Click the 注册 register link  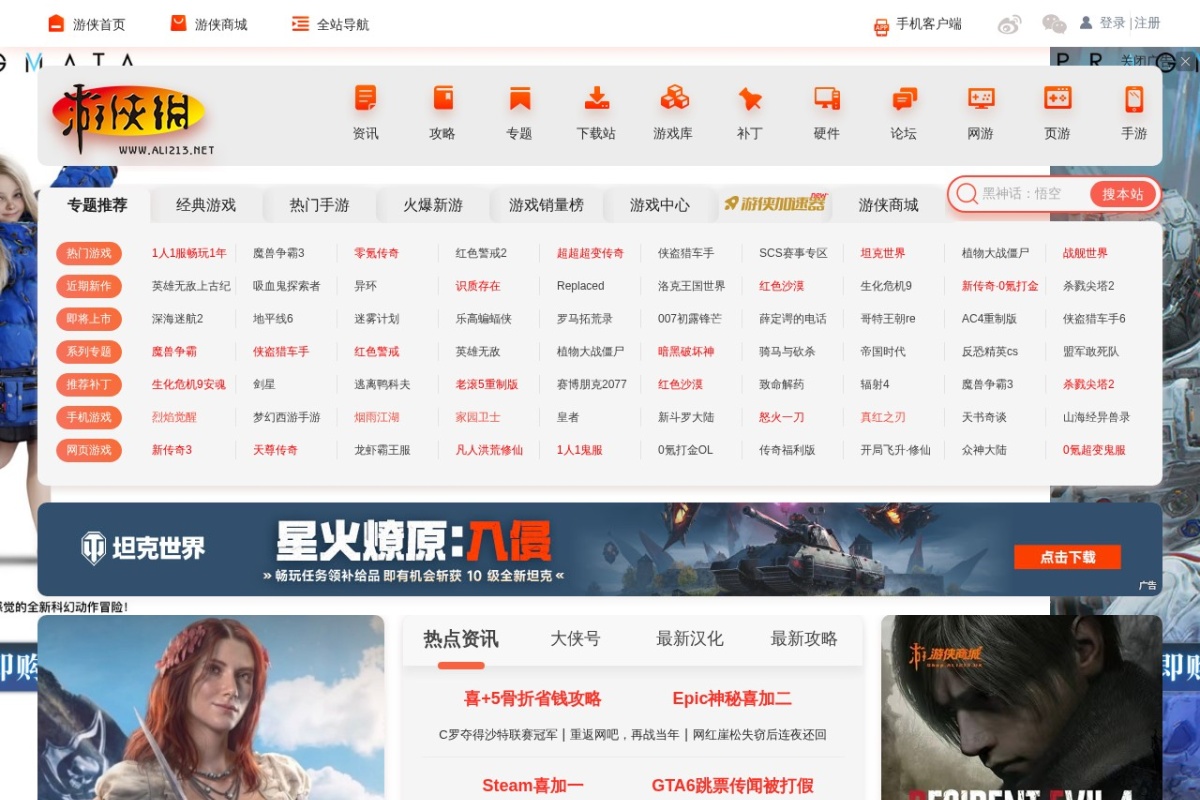click(1148, 23)
